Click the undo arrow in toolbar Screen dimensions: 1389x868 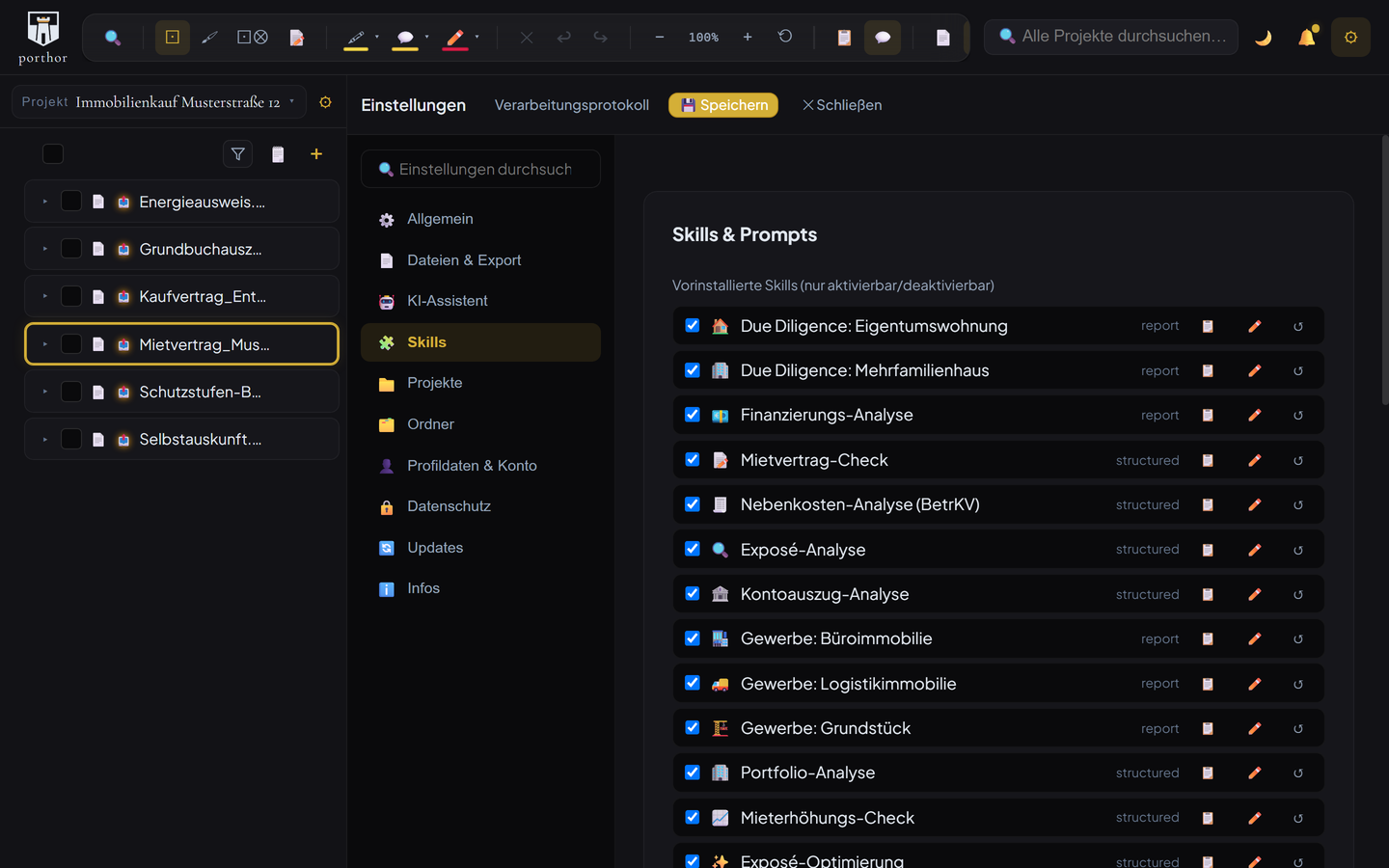tap(563, 38)
